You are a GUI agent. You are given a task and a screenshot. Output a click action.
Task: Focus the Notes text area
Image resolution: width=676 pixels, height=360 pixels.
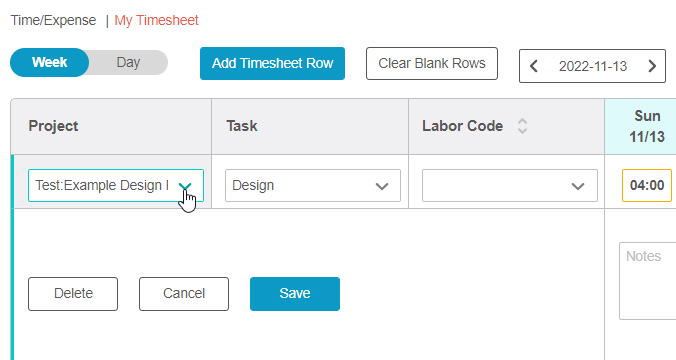point(648,281)
